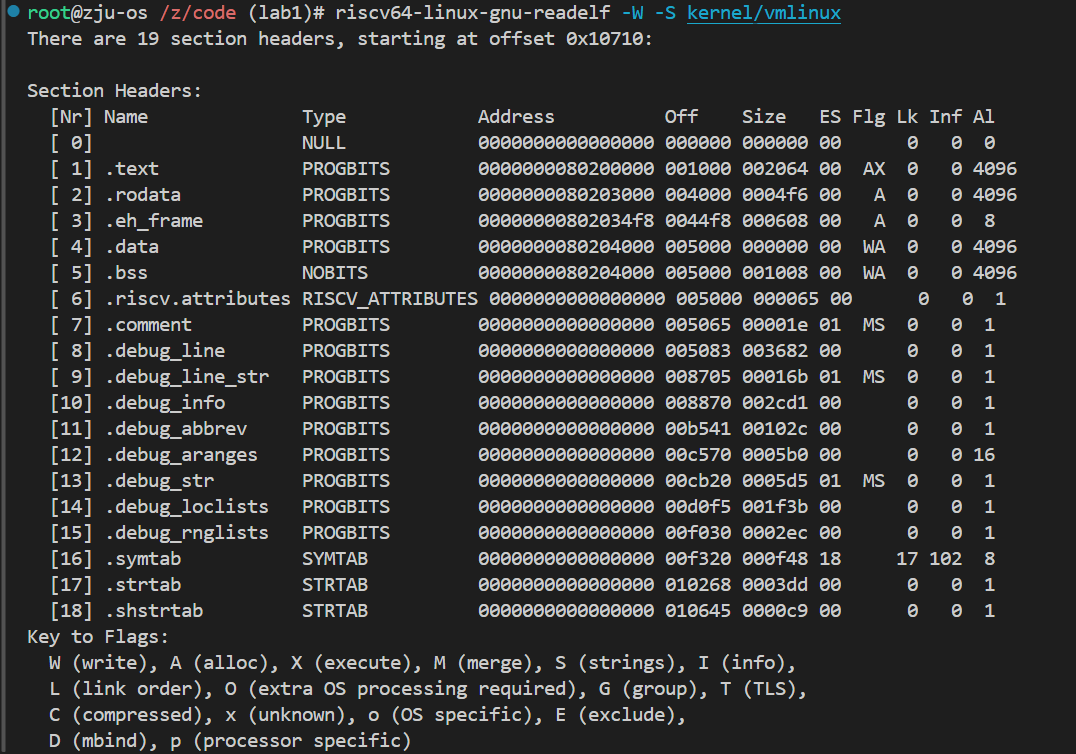
Task: Click the .rodata section row name
Action: click(x=143, y=195)
